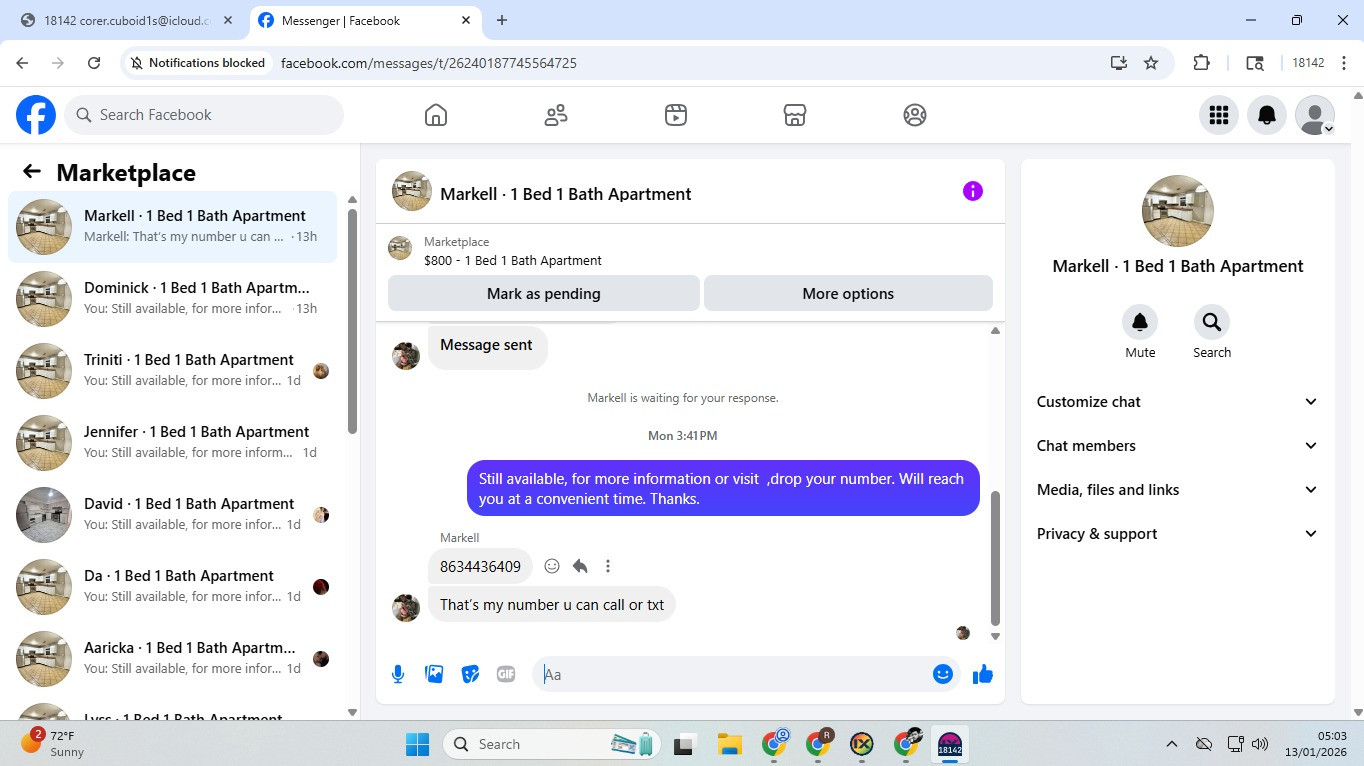
Task: Open File Explorer from taskbar
Action: tap(729, 744)
